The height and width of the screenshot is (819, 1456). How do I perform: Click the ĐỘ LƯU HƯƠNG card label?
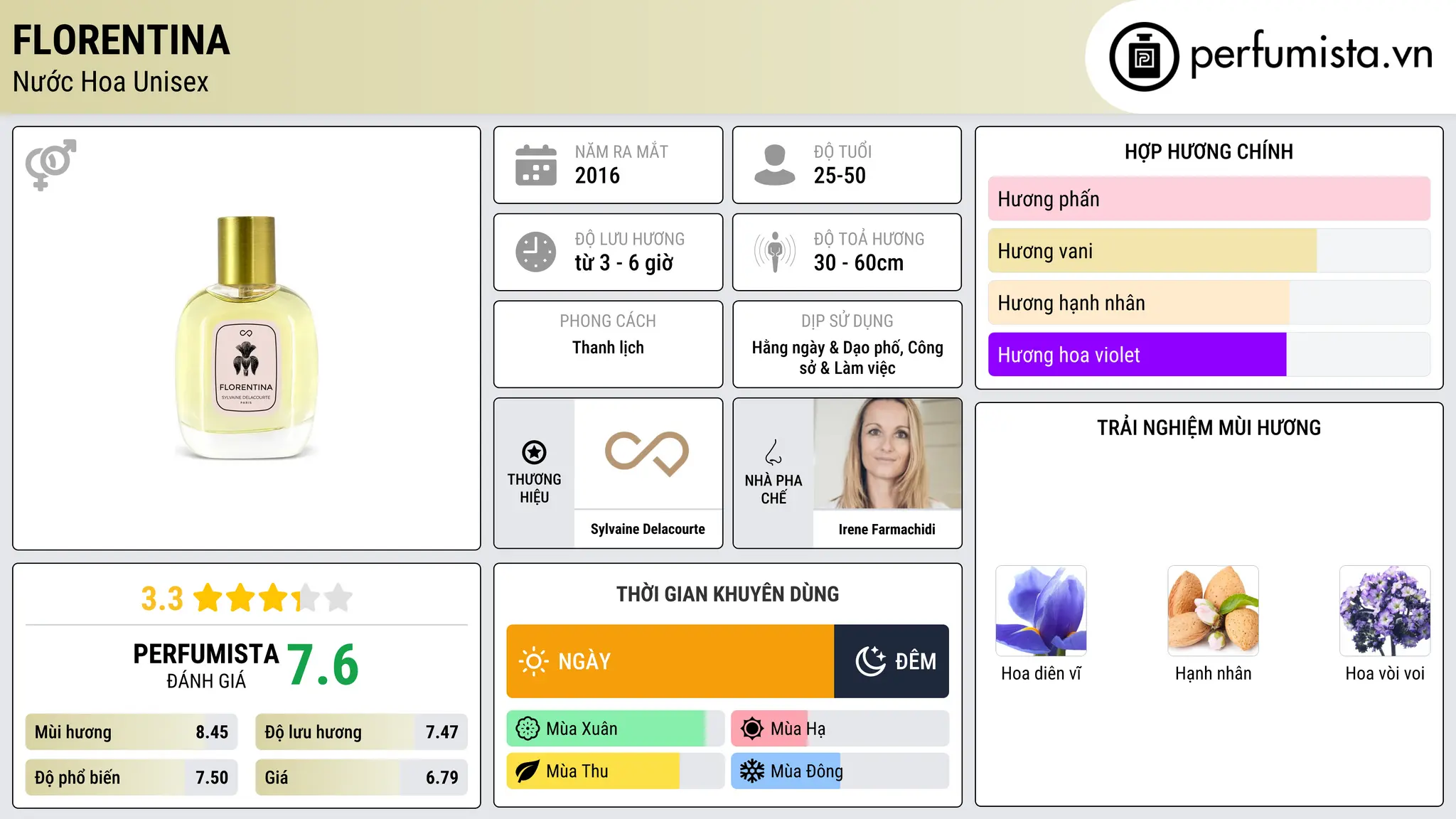630,239
